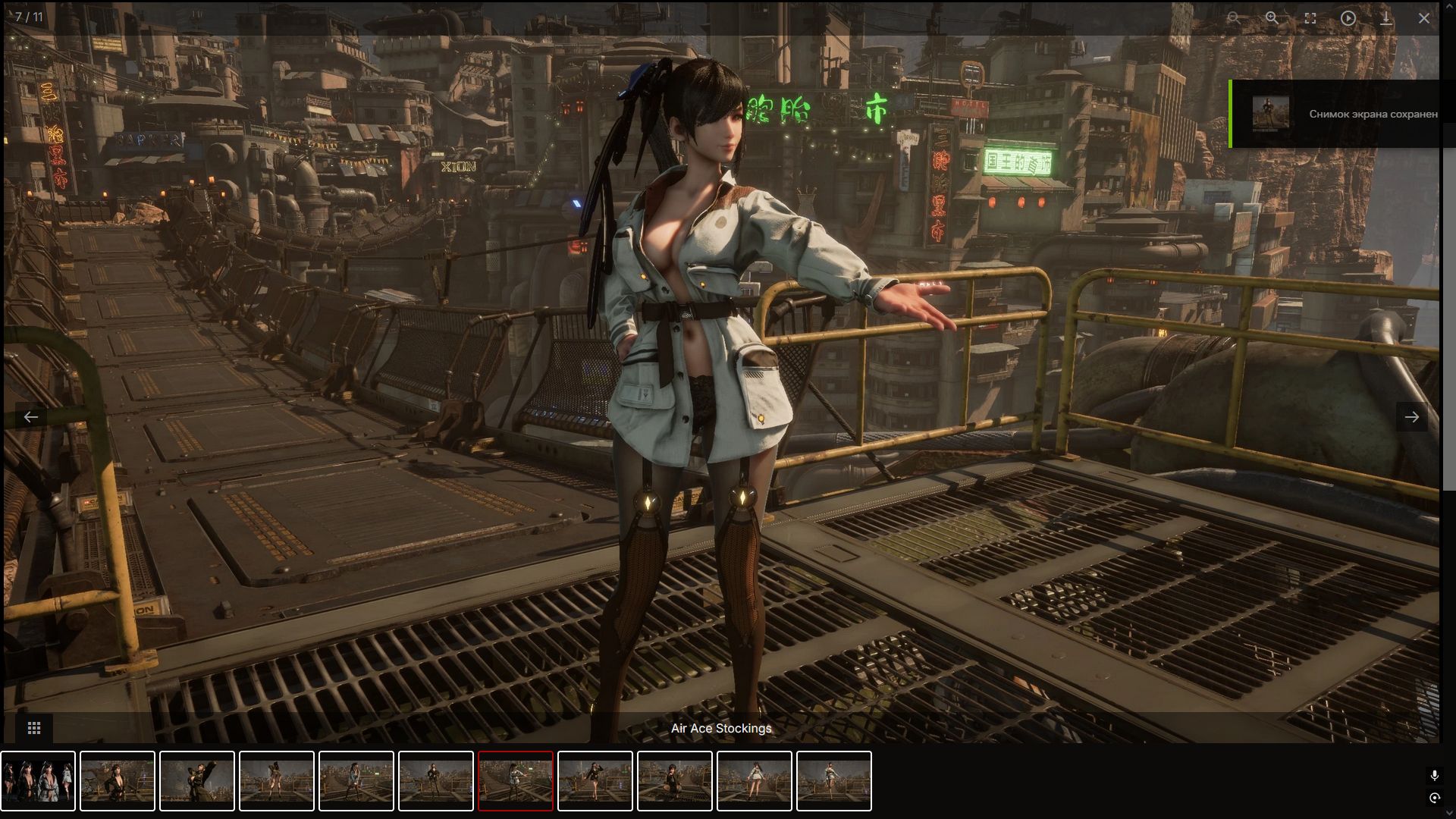The width and height of the screenshot is (1456, 819).
Task: Go to the next image arrow
Action: (x=1411, y=416)
